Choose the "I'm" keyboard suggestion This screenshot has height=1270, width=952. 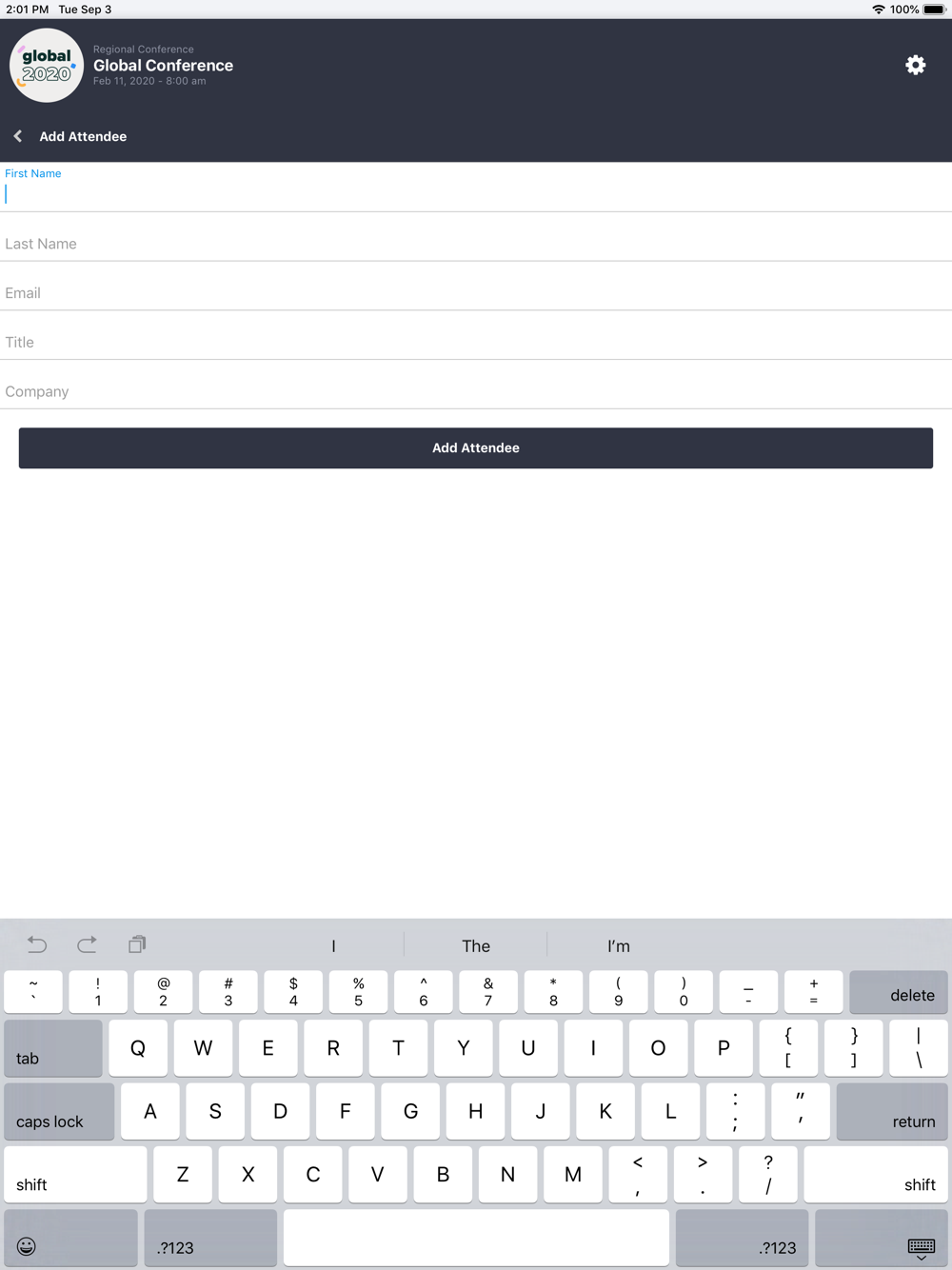pyautogui.click(x=619, y=945)
